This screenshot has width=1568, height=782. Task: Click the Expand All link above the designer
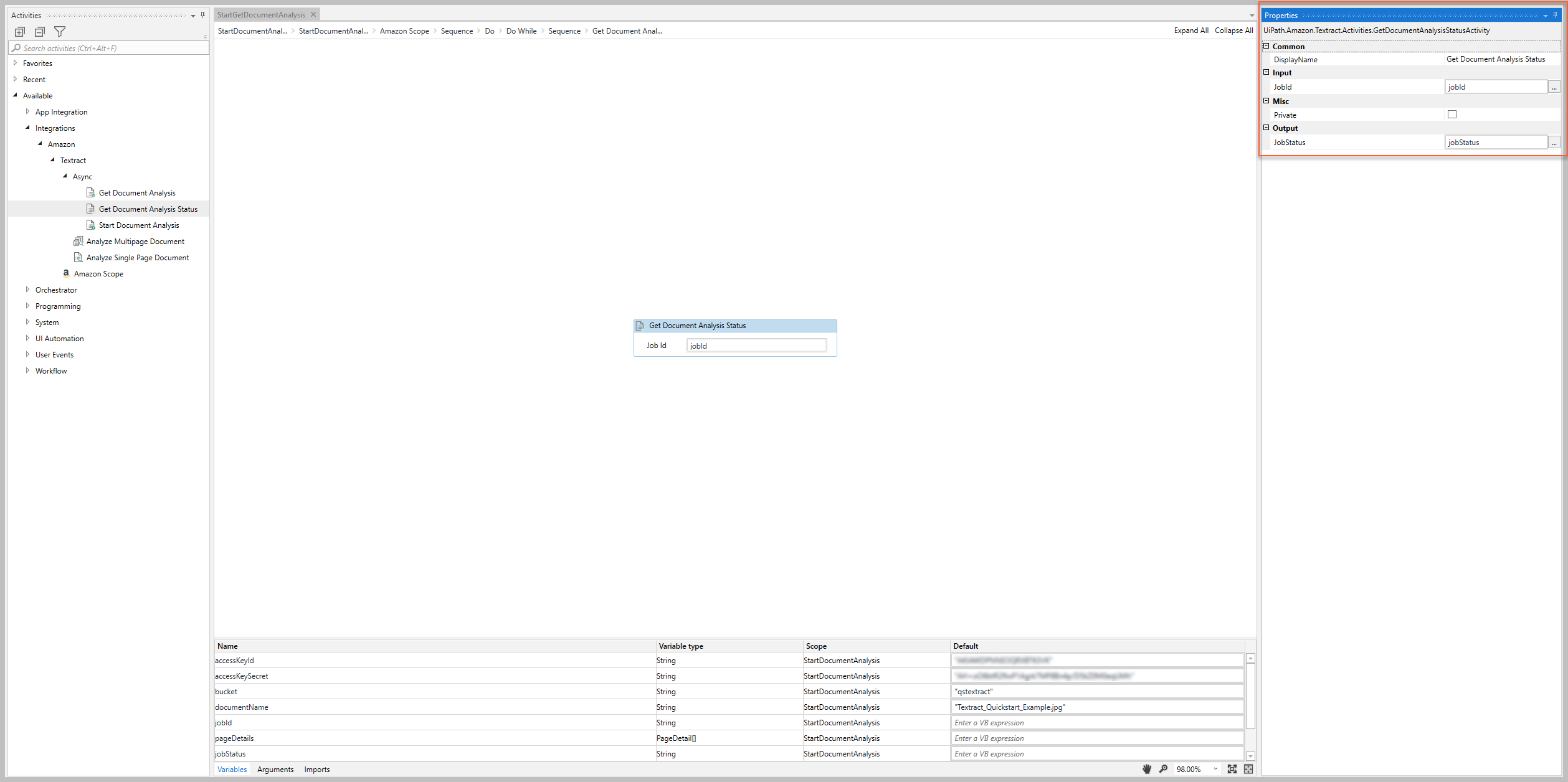click(1191, 30)
